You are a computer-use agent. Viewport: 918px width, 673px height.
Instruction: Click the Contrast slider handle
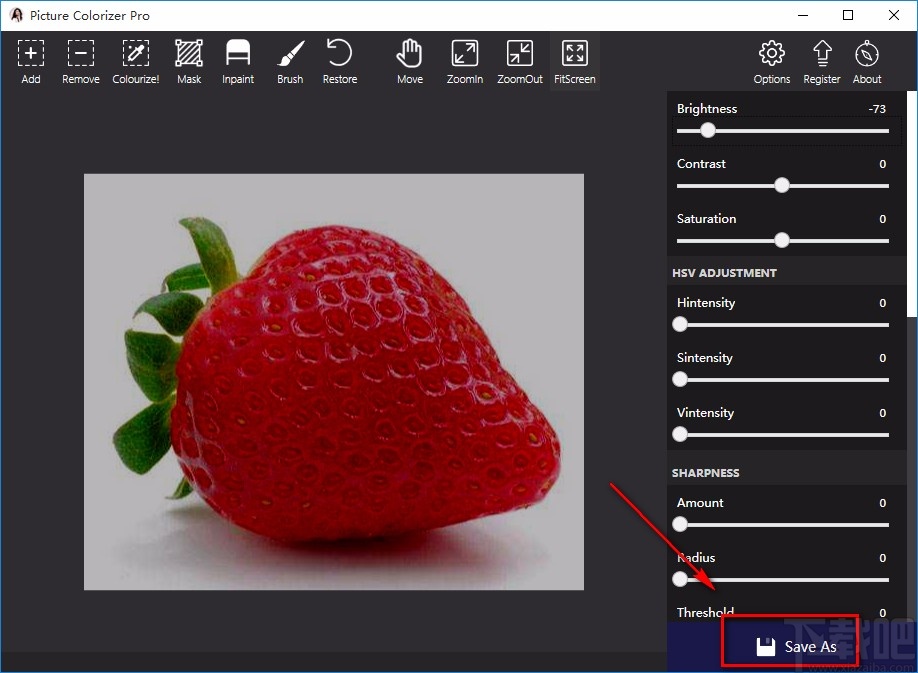(782, 185)
